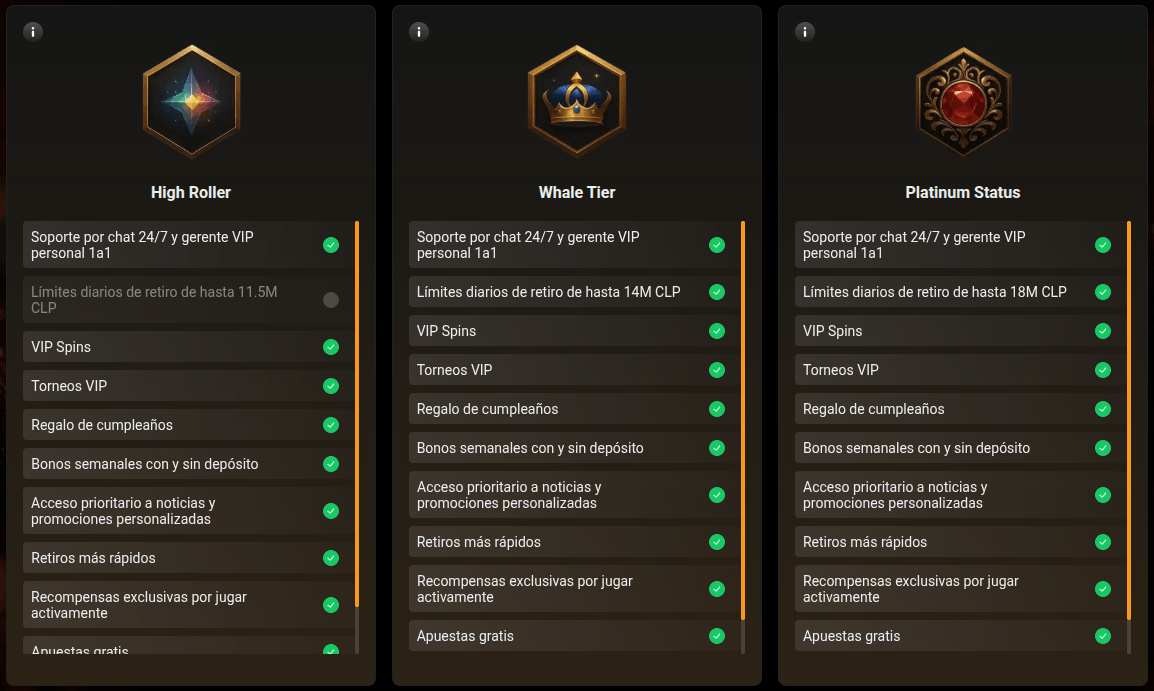Click the checkmark beside VIP Spins on Whale Tier
Screen dimensions: 1154x691
tap(717, 331)
